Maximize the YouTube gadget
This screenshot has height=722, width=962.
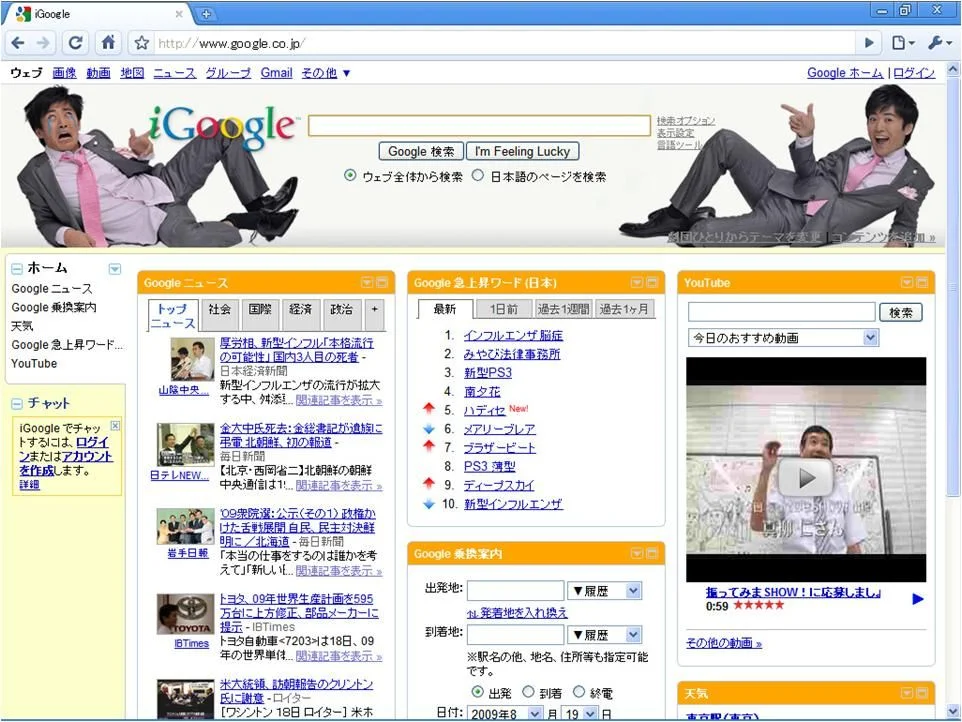tap(922, 282)
